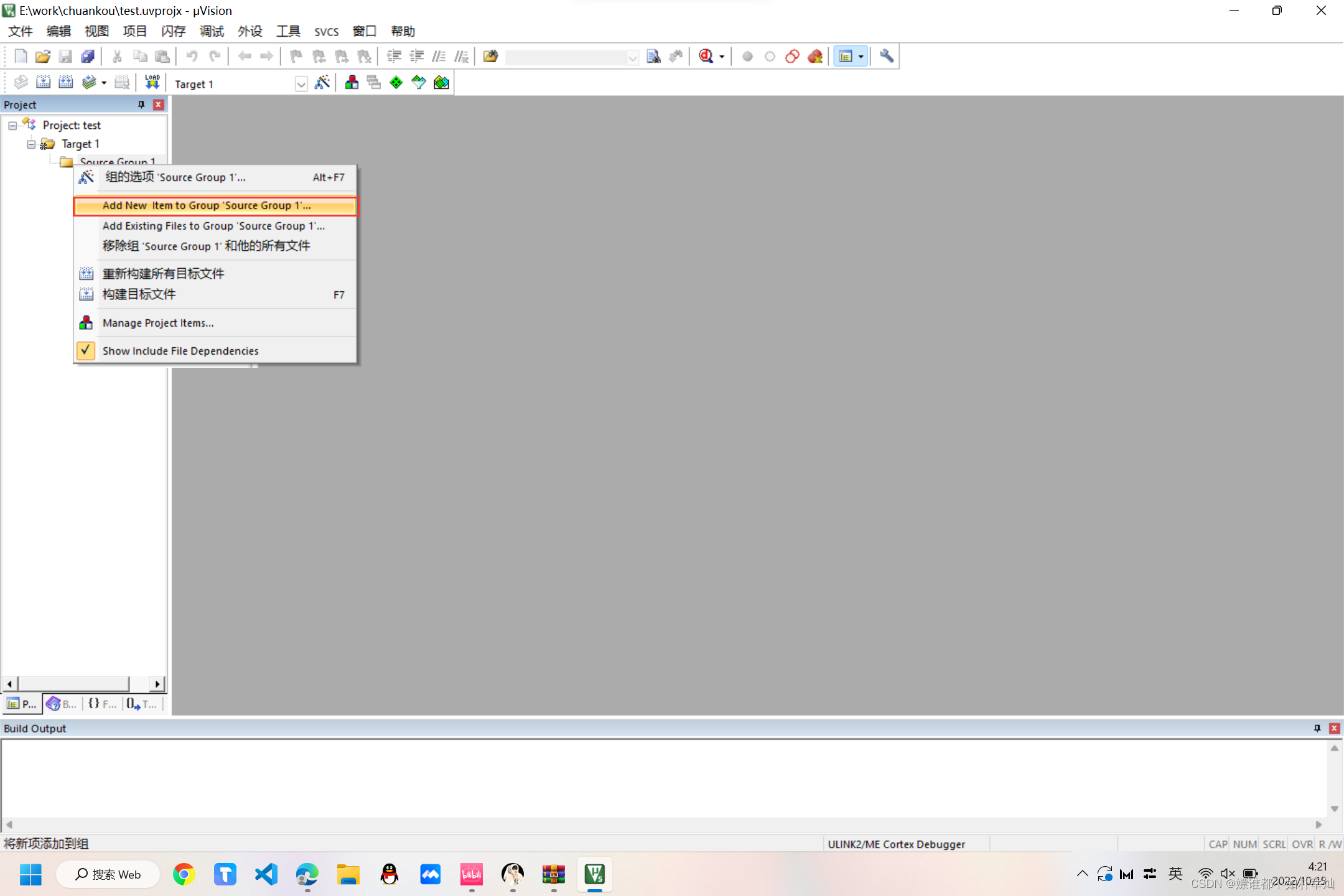Click the Start/Stop Debug Session icon
The height and width of the screenshot is (896, 1344).
click(706, 57)
